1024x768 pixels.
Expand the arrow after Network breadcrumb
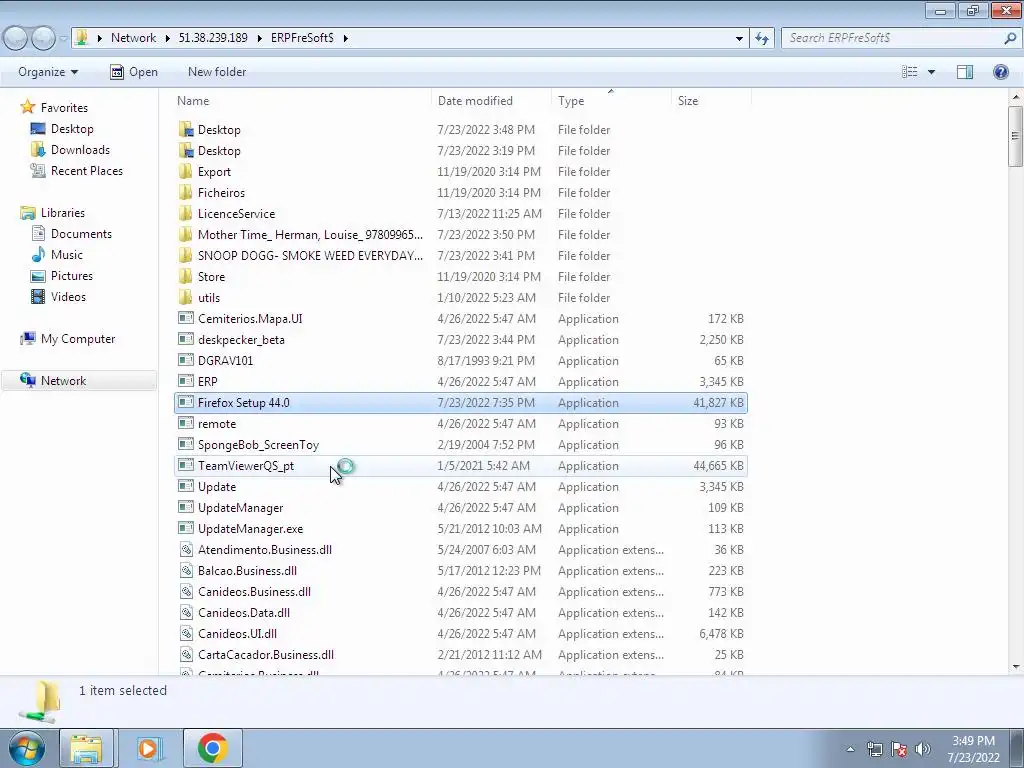168,38
